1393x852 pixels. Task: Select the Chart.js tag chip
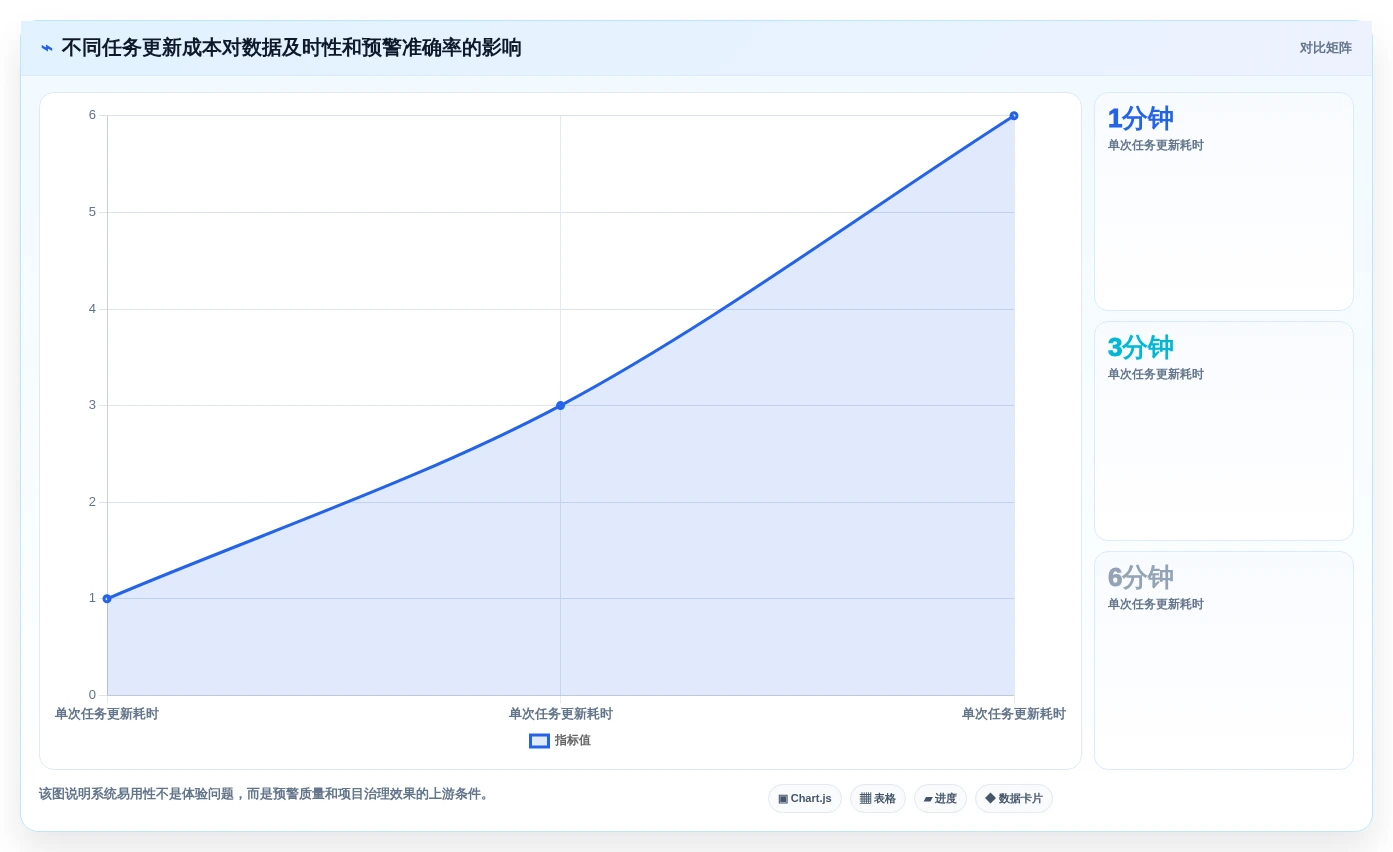[x=805, y=799]
